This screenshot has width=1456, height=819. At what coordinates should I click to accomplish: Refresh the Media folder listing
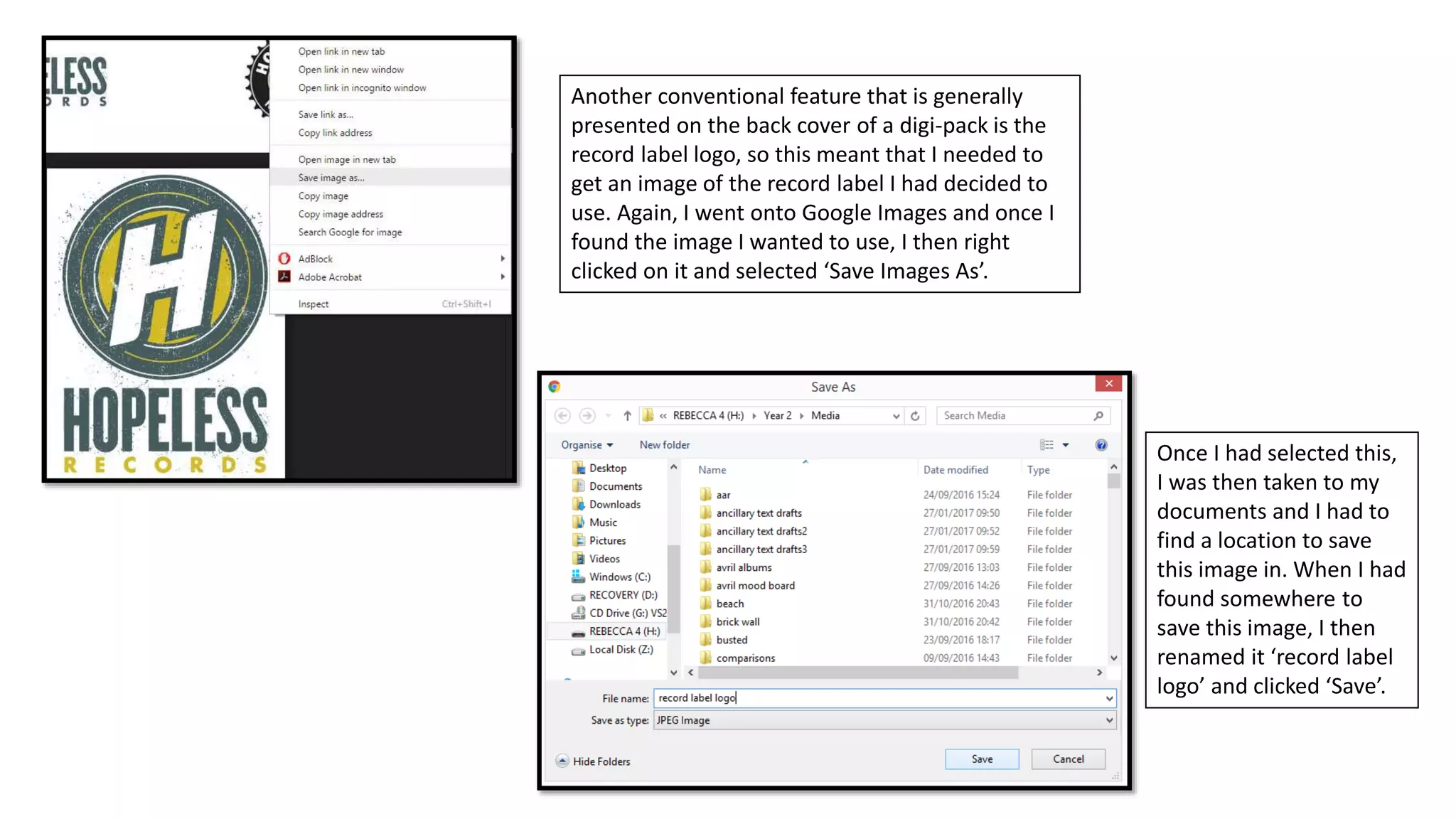click(915, 416)
